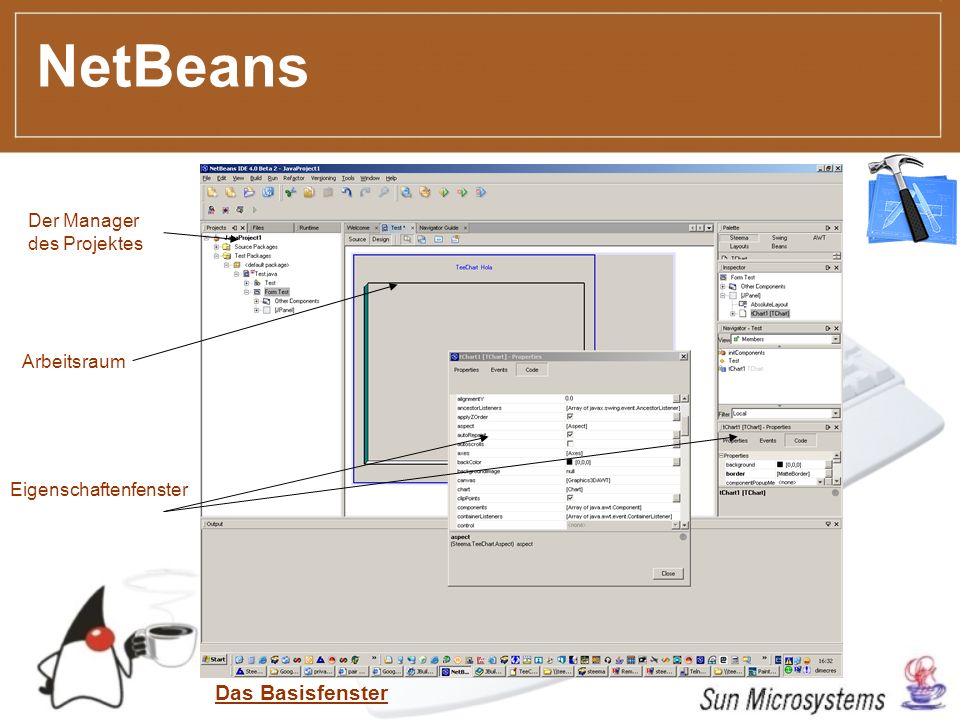Click Close in tChart1 Properties dialog
960x720 pixels.
pos(668,574)
